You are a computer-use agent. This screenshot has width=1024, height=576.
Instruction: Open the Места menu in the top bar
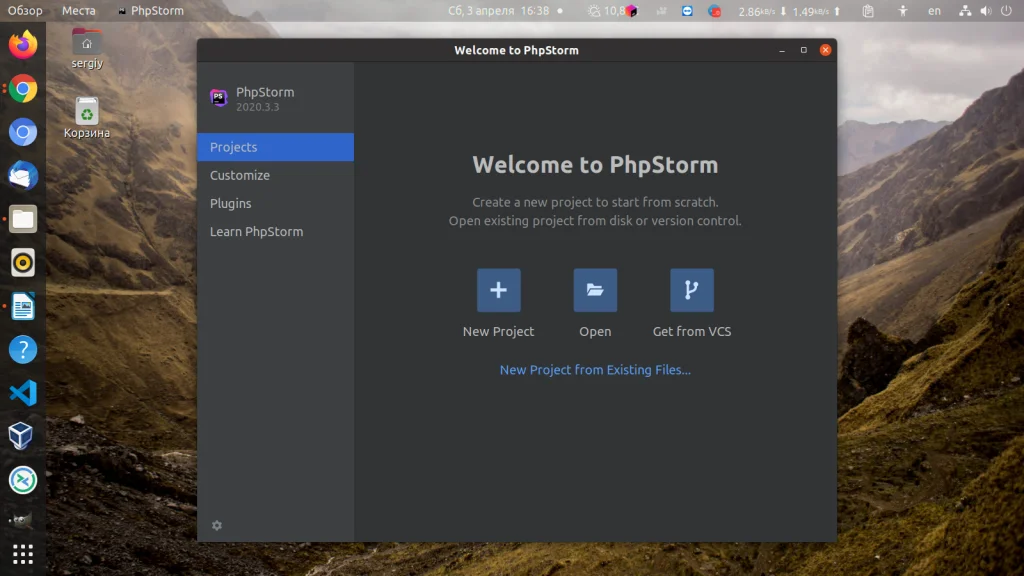pos(79,11)
